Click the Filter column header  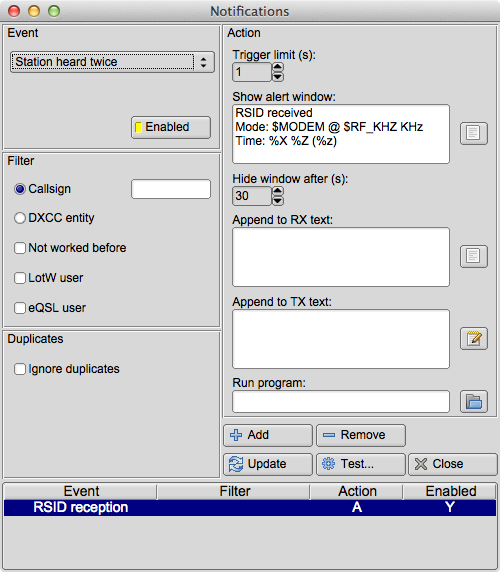pyautogui.click(x=235, y=491)
